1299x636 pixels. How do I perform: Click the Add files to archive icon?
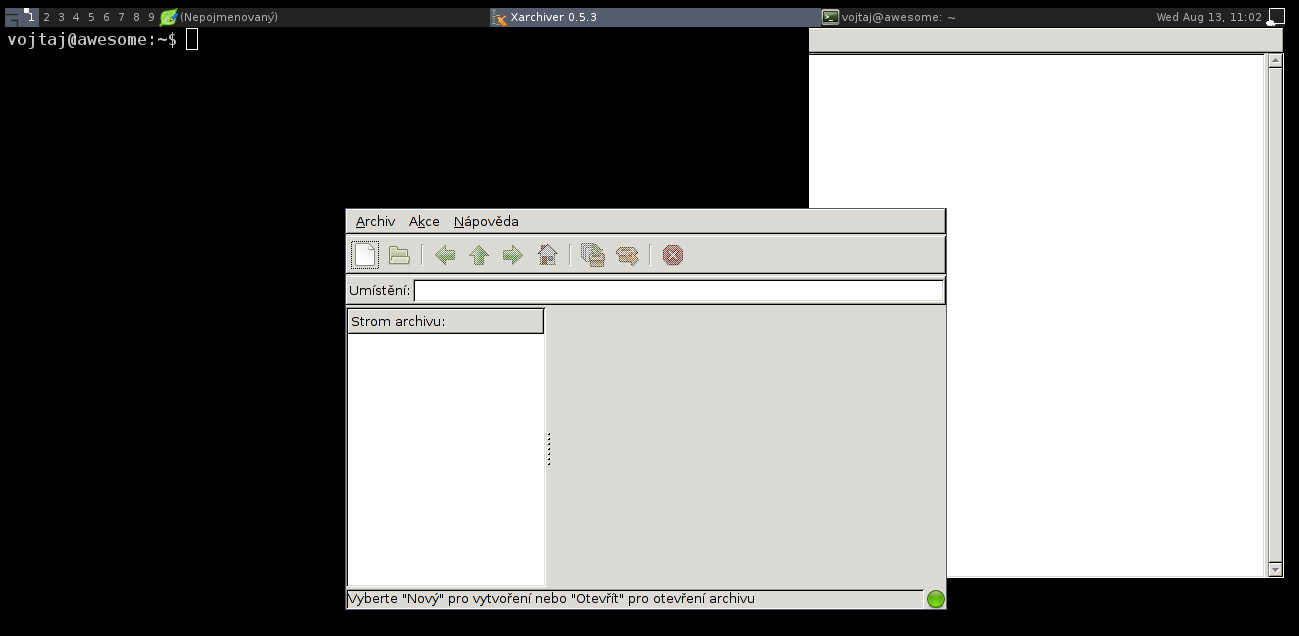coord(593,255)
